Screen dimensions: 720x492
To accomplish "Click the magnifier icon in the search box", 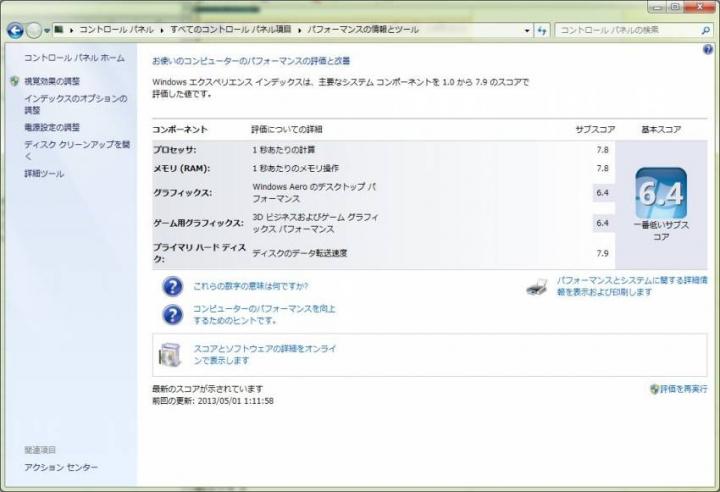I will pos(706,30).
